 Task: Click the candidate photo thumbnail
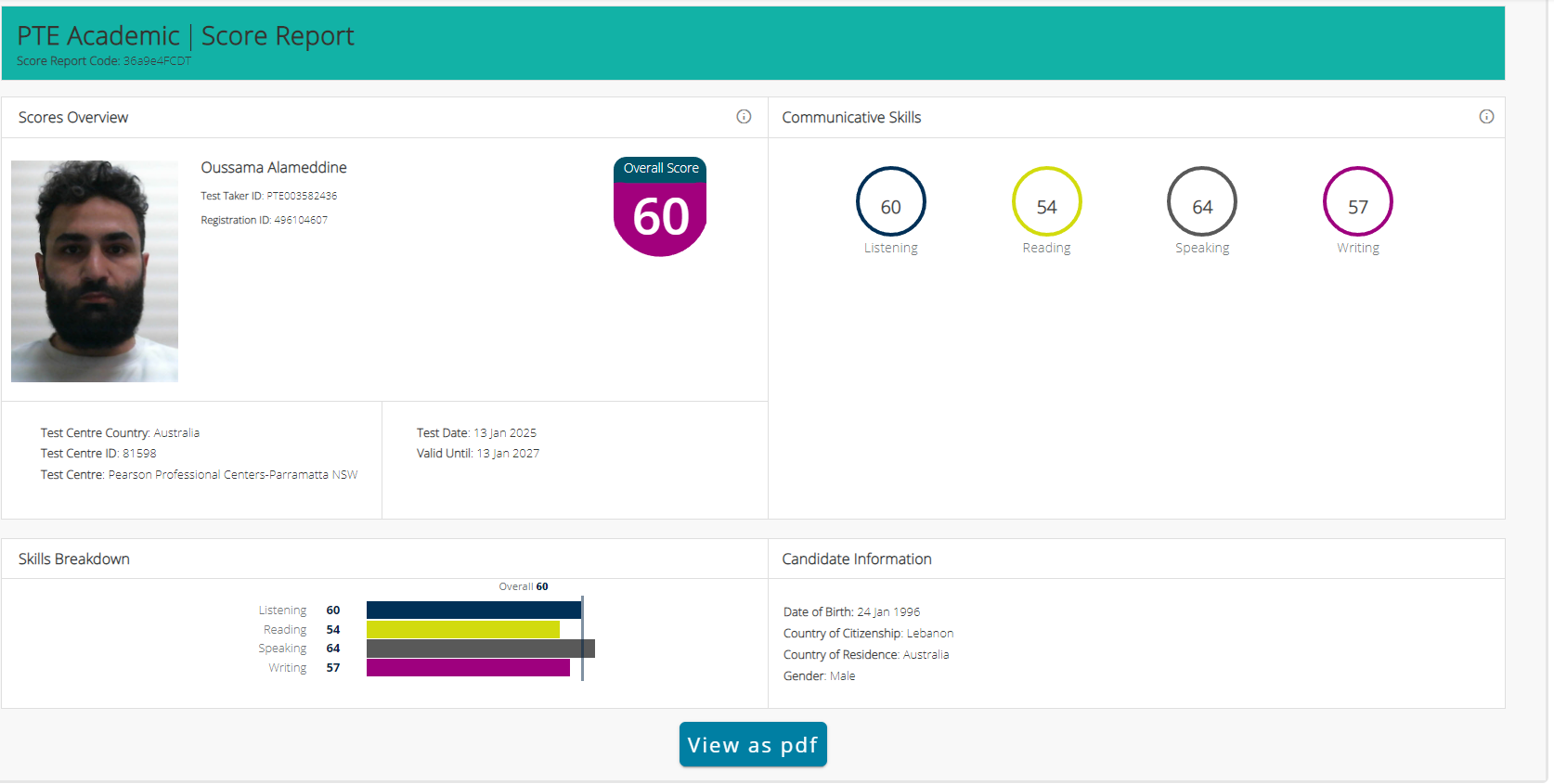pos(95,271)
